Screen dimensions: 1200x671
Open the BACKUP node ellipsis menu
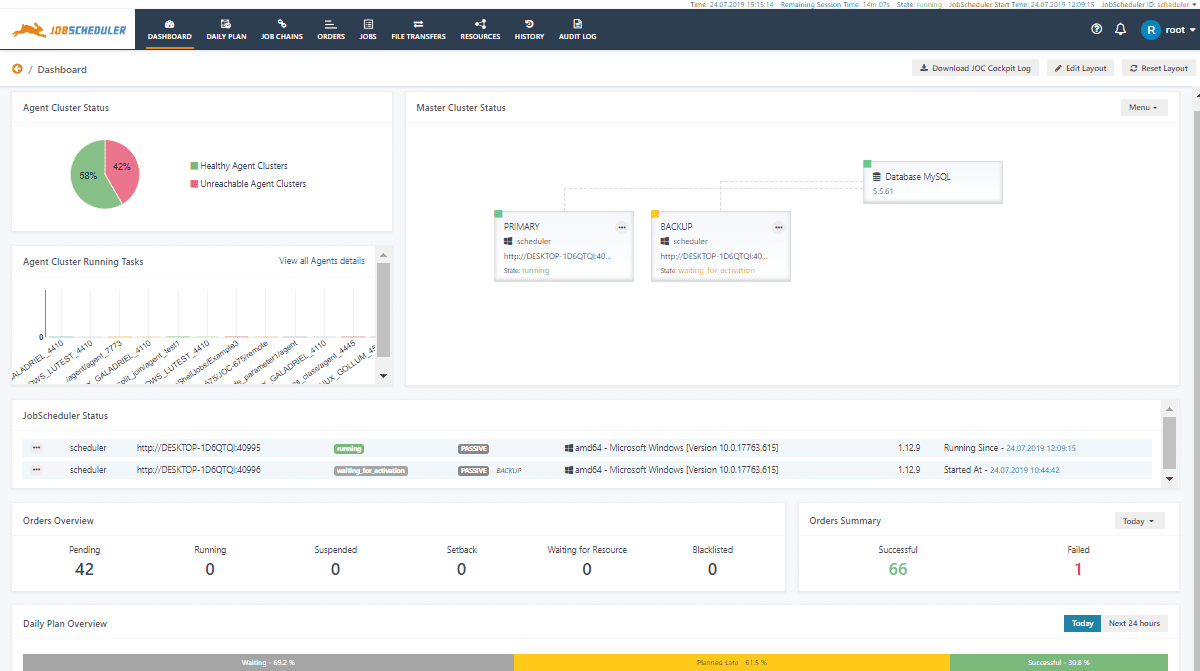coord(778,227)
